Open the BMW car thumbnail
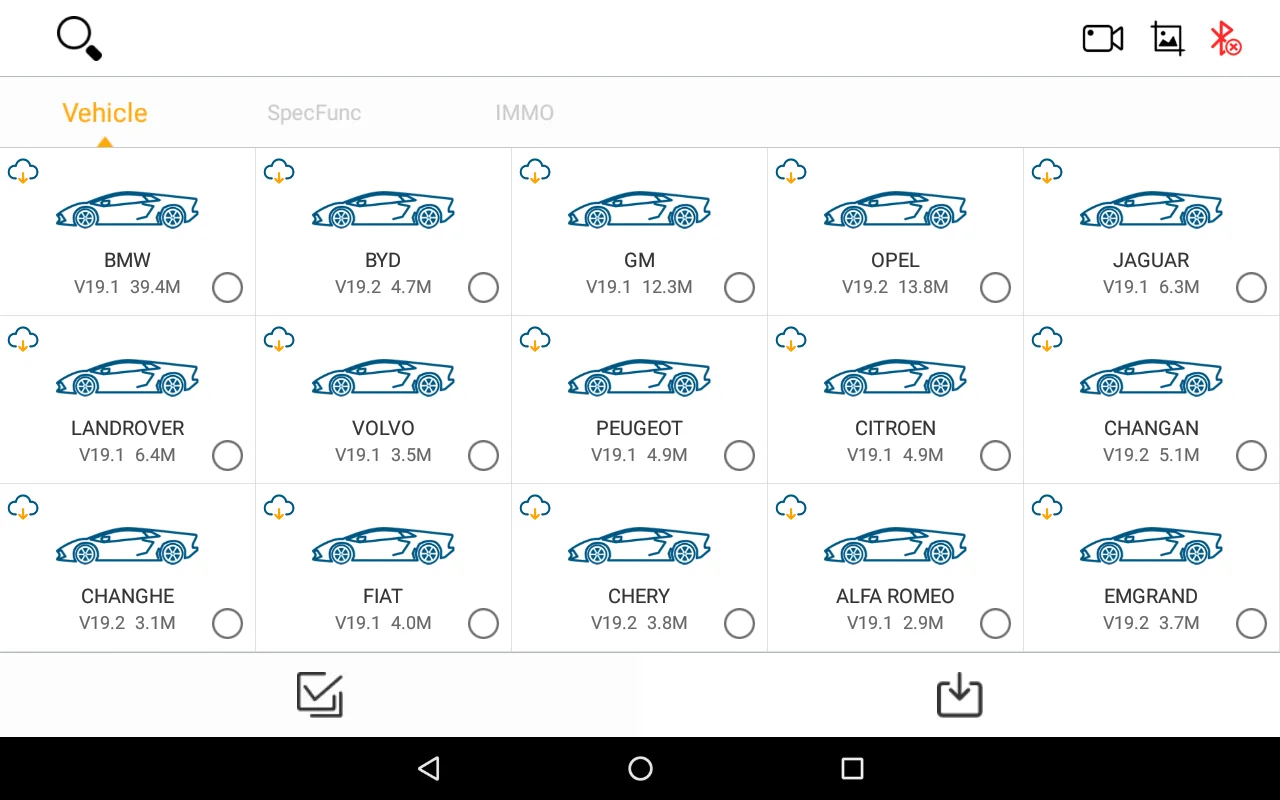 127,209
